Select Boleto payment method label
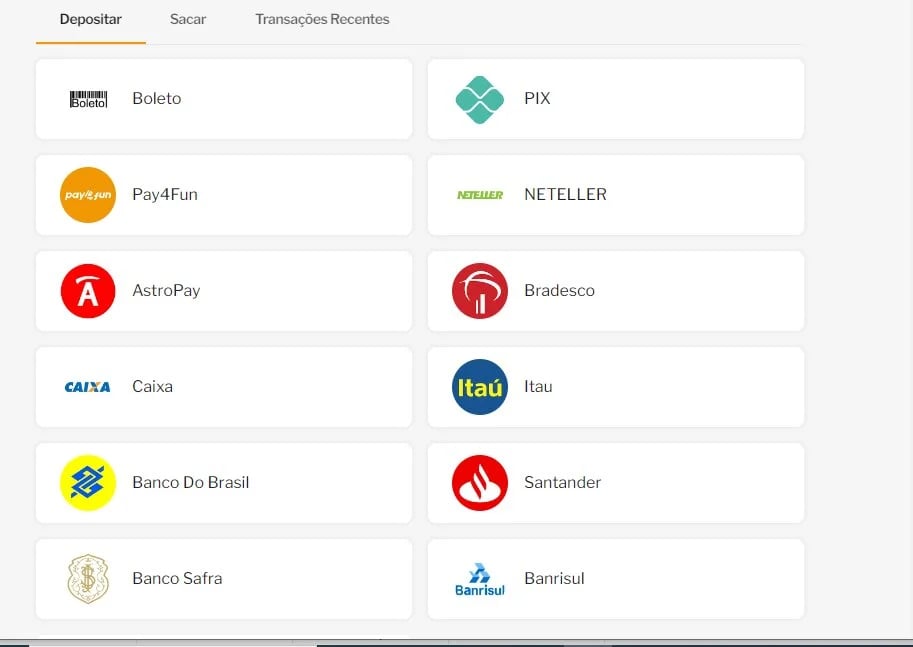Image resolution: width=913 pixels, height=647 pixels. (x=157, y=98)
